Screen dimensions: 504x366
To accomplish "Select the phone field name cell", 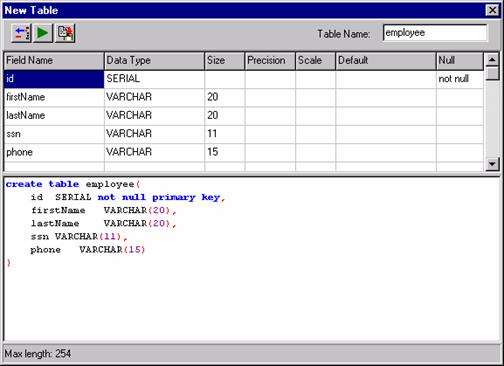I will 54,152.
